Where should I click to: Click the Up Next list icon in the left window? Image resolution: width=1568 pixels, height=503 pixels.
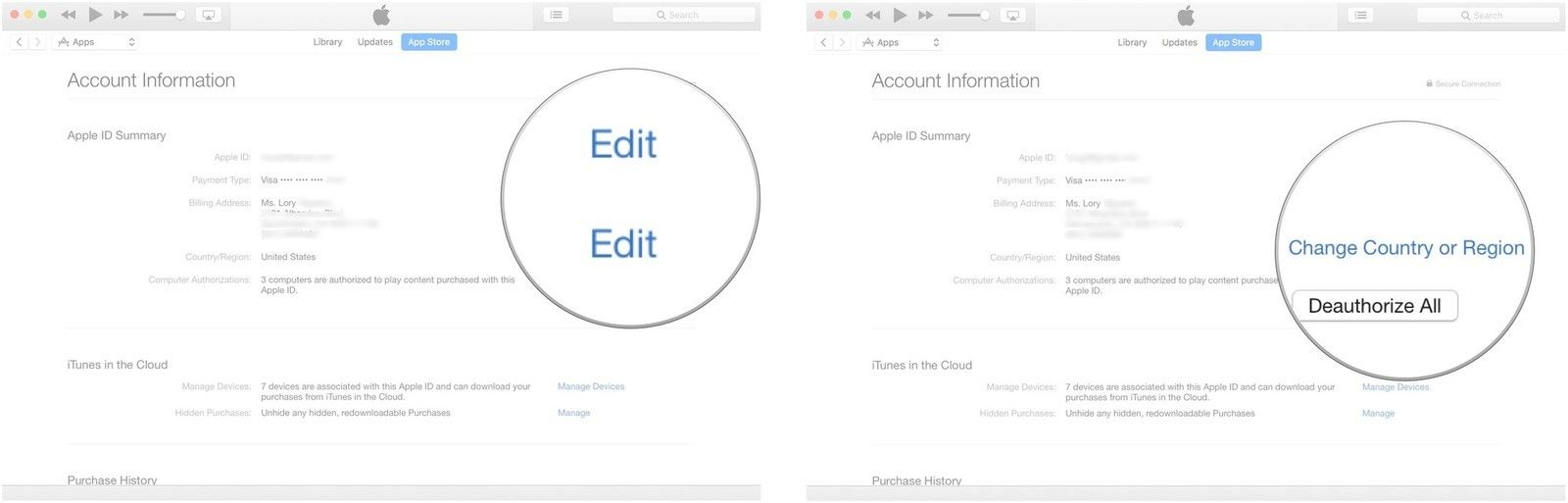tap(556, 15)
